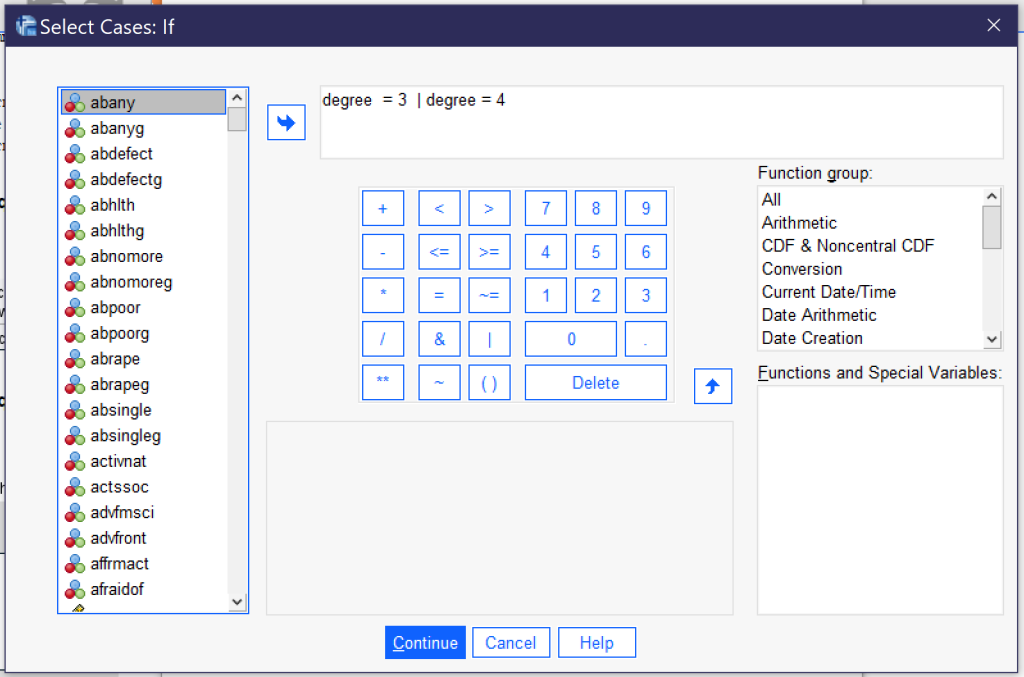Click digit 7 on the keypad
The width and height of the screenshot is (1024, 677).
[x=545, y=208]
